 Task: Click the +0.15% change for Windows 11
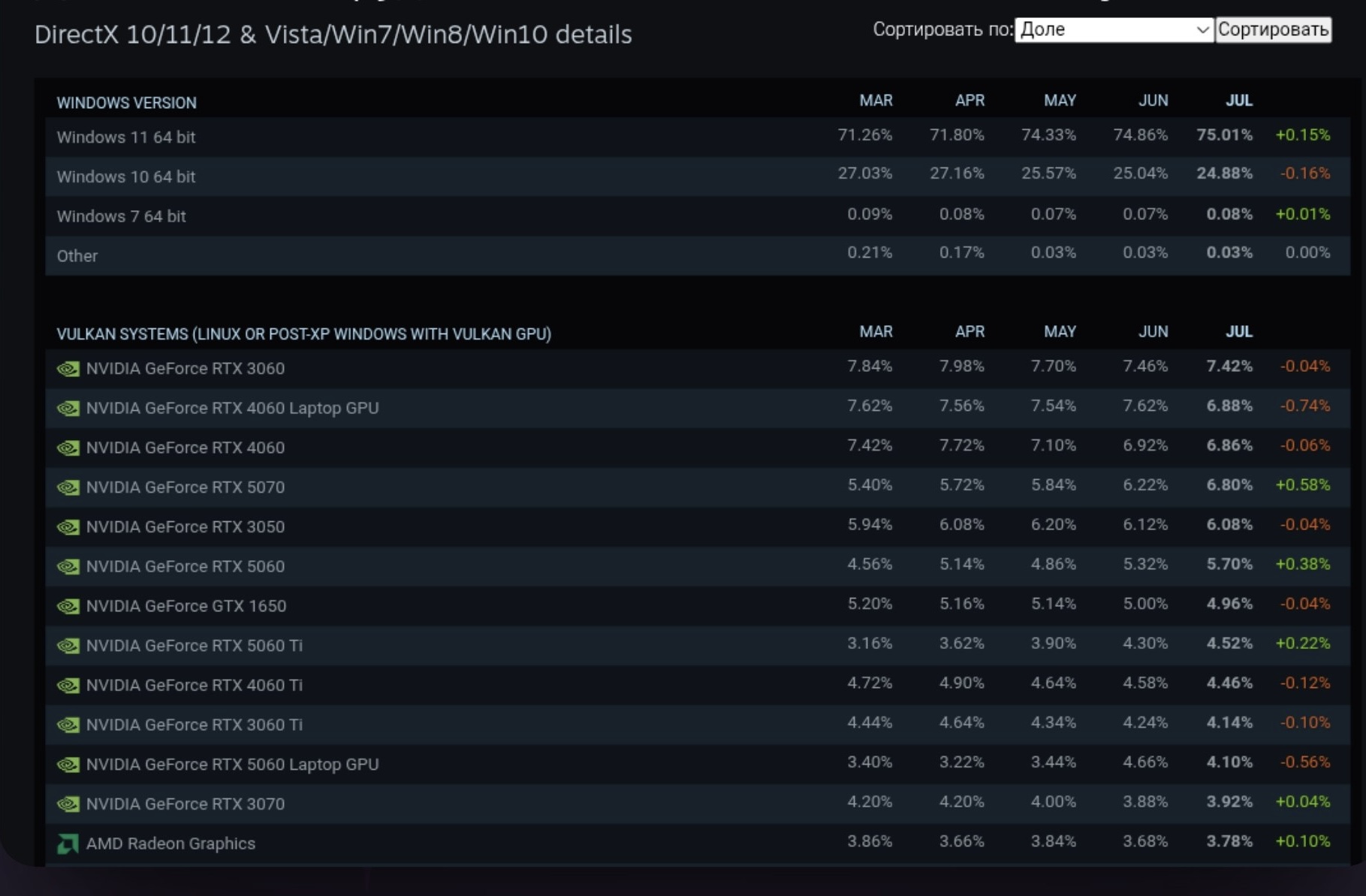[1303, 135]
